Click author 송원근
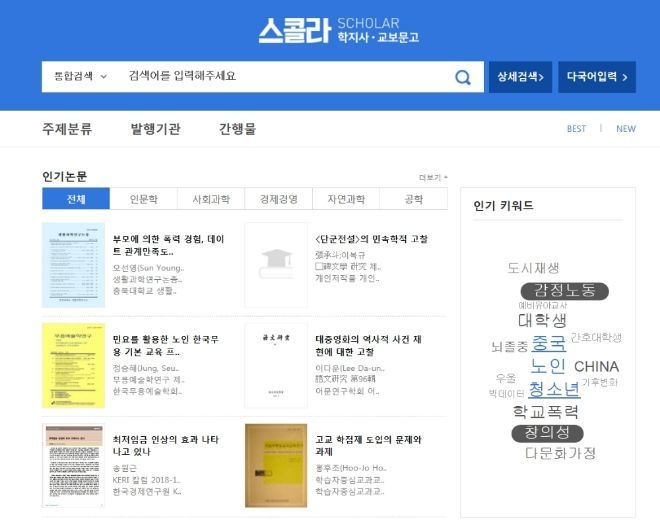This screenshot has height=524, width=660. [125, 468]
